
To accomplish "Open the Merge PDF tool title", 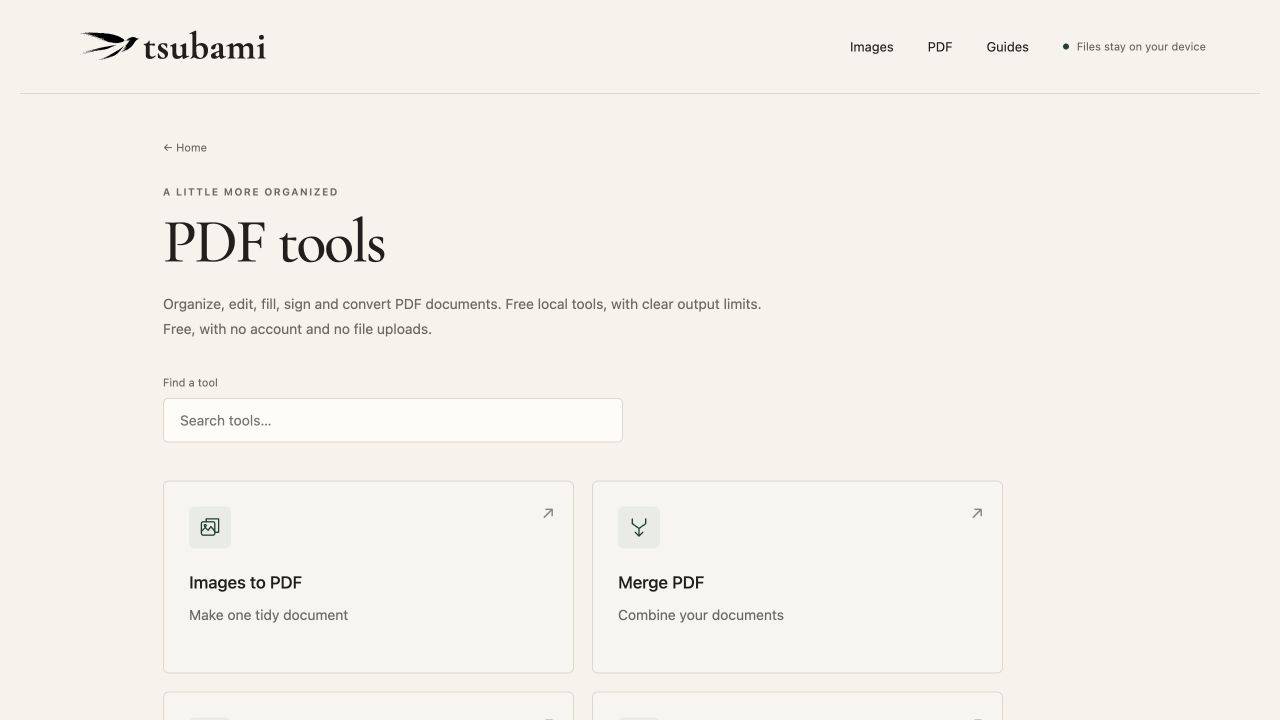I will click(x=661, y=582).
